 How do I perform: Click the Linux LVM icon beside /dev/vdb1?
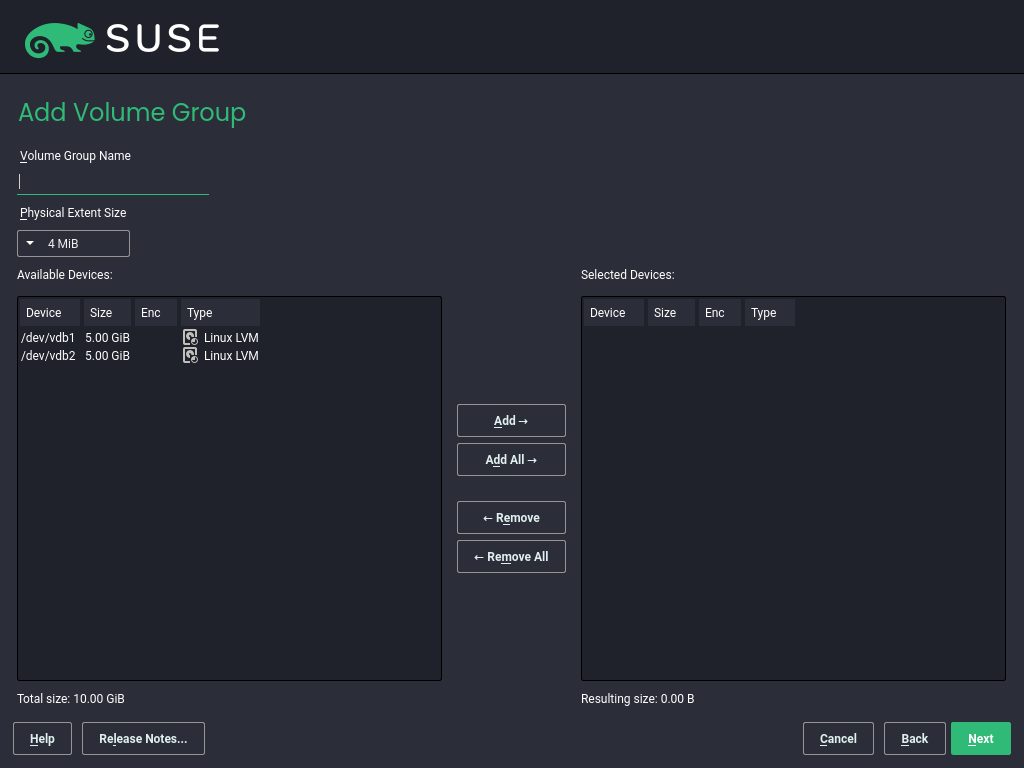point(190,338)
